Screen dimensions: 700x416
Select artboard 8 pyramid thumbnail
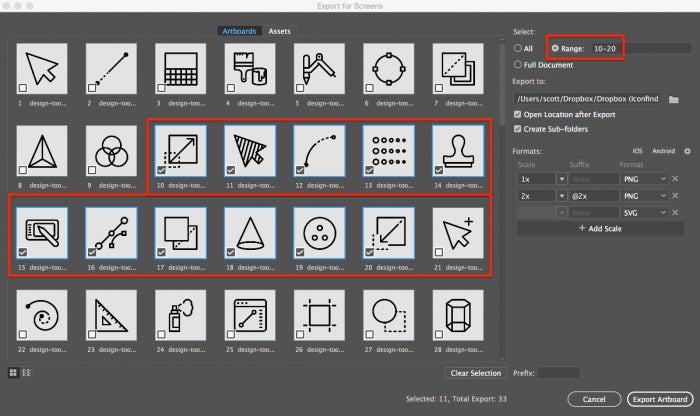[42, 151]
